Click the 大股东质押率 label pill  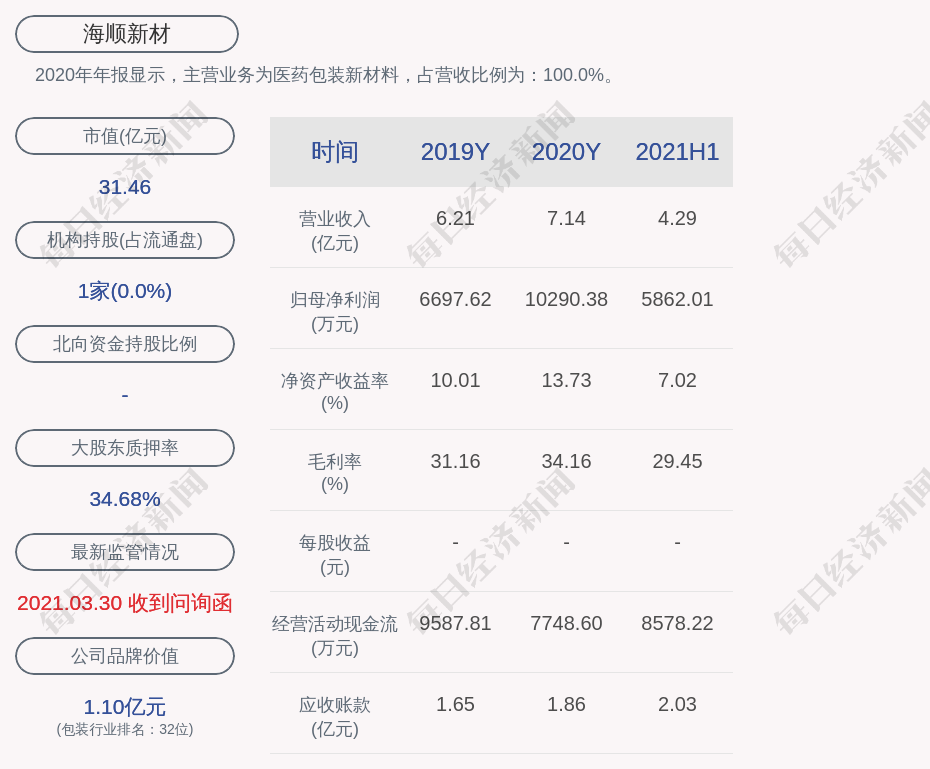(x=125, y=448)
